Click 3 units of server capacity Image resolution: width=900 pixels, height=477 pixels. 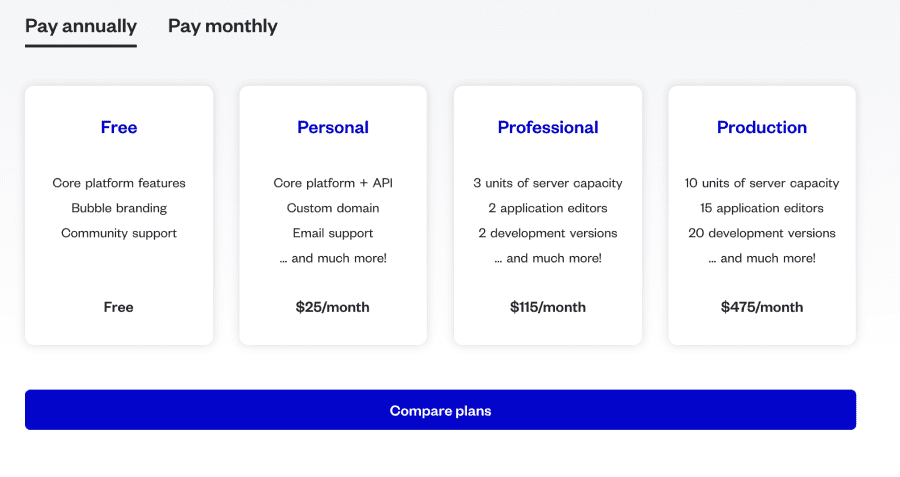[548, 183]
